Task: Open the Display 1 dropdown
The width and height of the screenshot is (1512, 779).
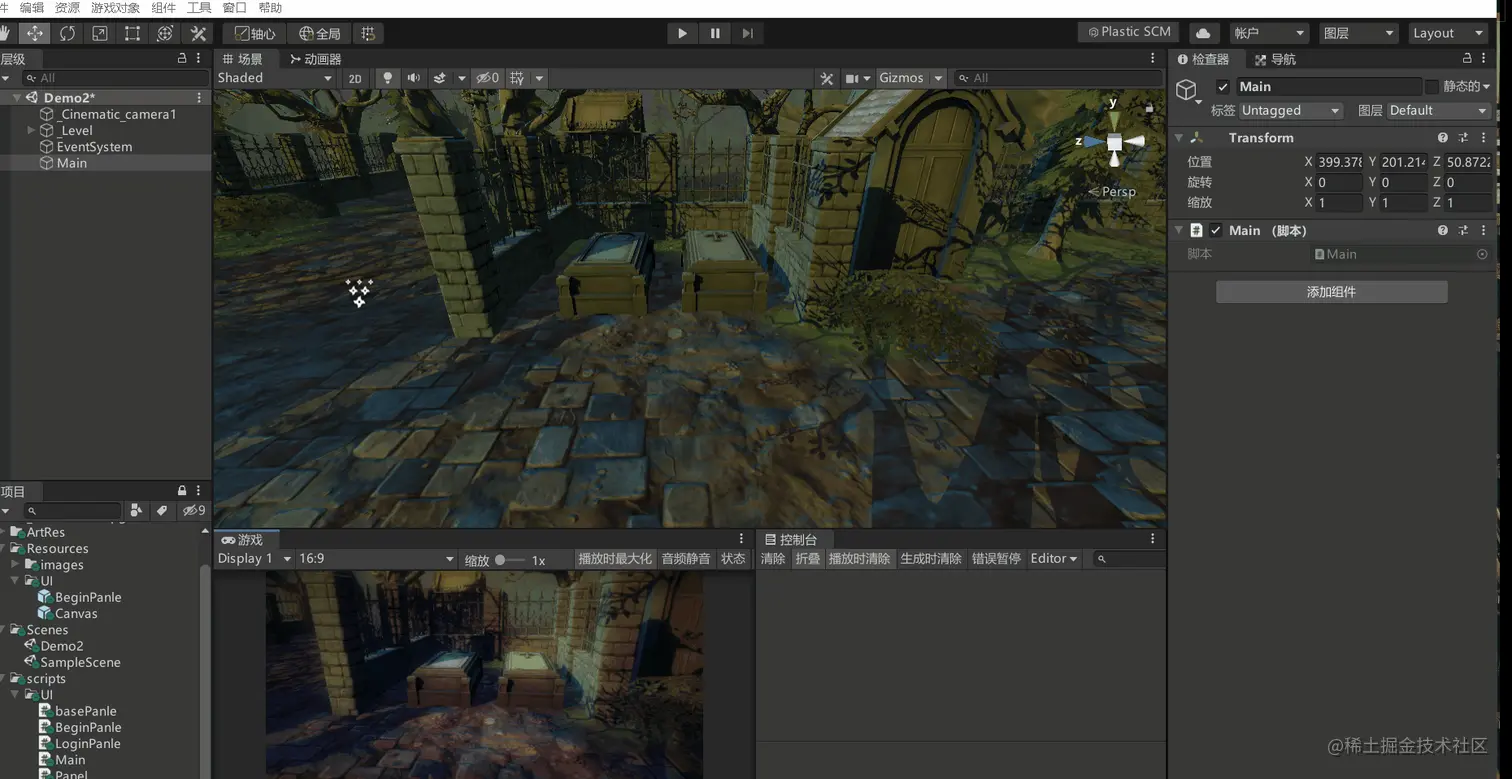Action: (254, 559)
